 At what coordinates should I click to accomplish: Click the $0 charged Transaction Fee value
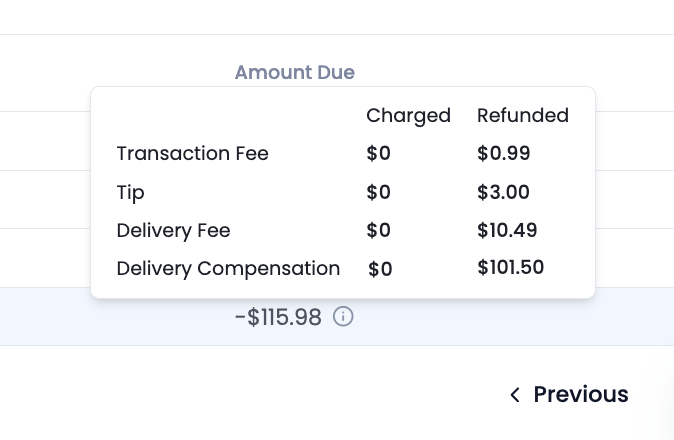click(x=379, y=153)
